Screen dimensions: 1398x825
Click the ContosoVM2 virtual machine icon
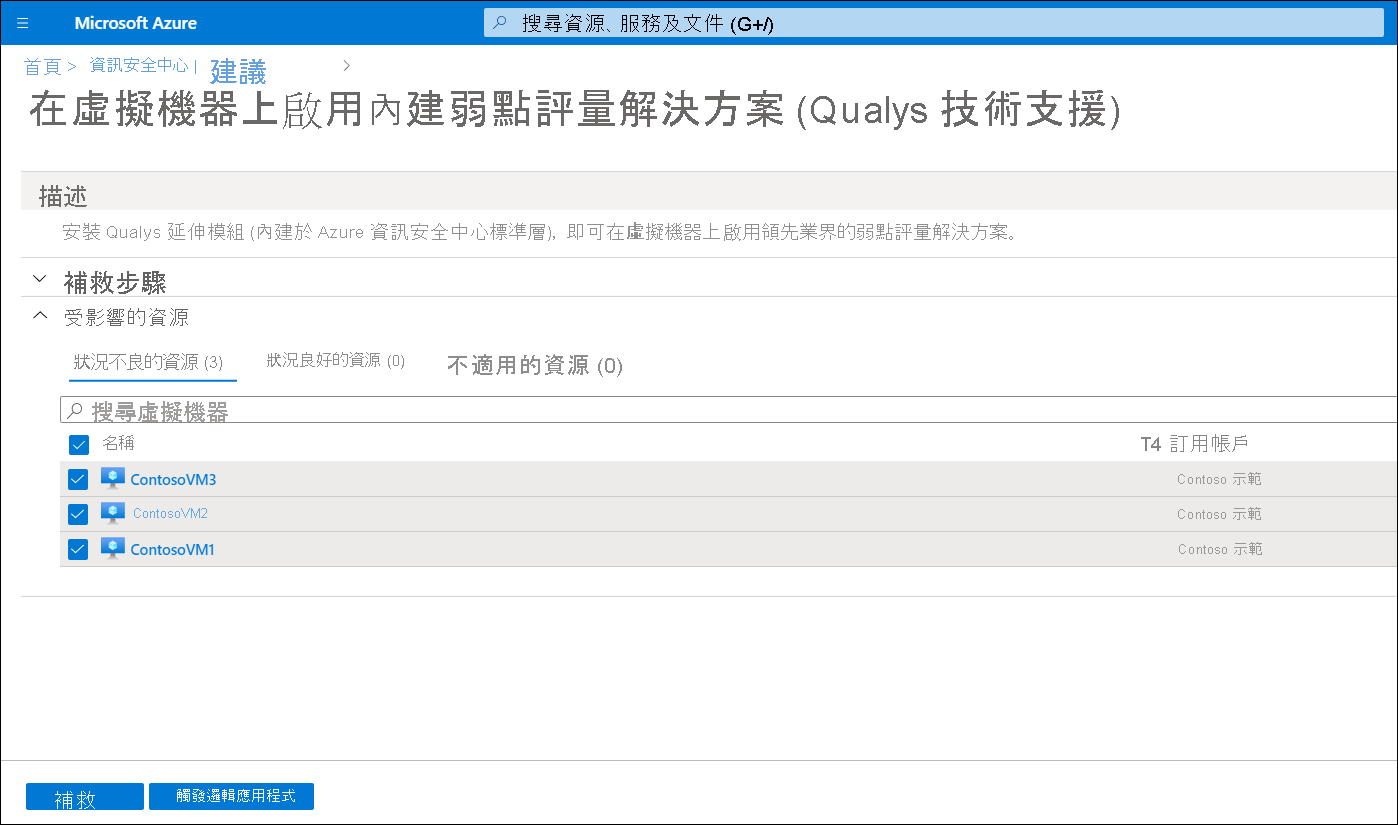tap(113, 514)
